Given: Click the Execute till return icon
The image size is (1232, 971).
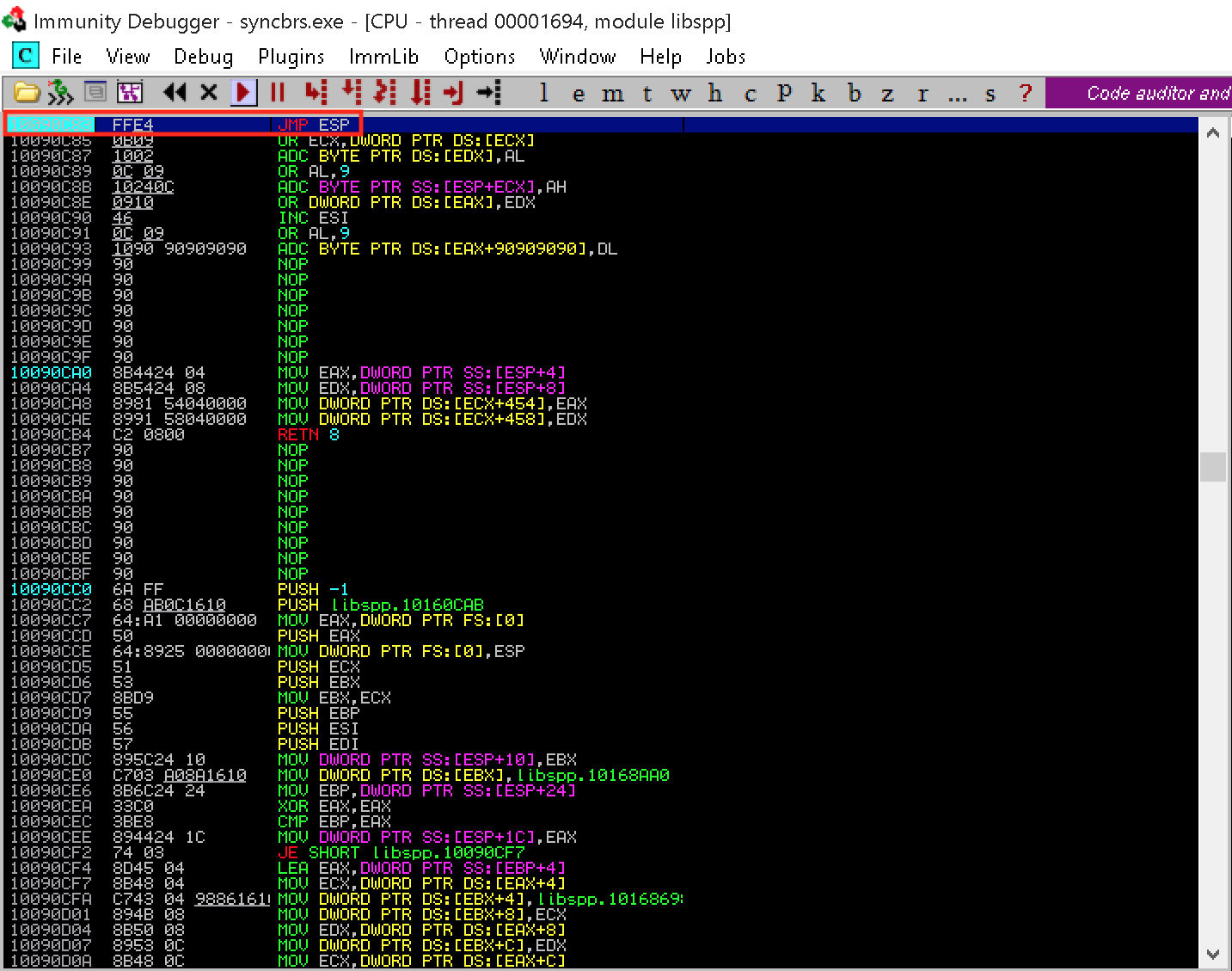Looking at the screenshot, I should coord(453,92).
